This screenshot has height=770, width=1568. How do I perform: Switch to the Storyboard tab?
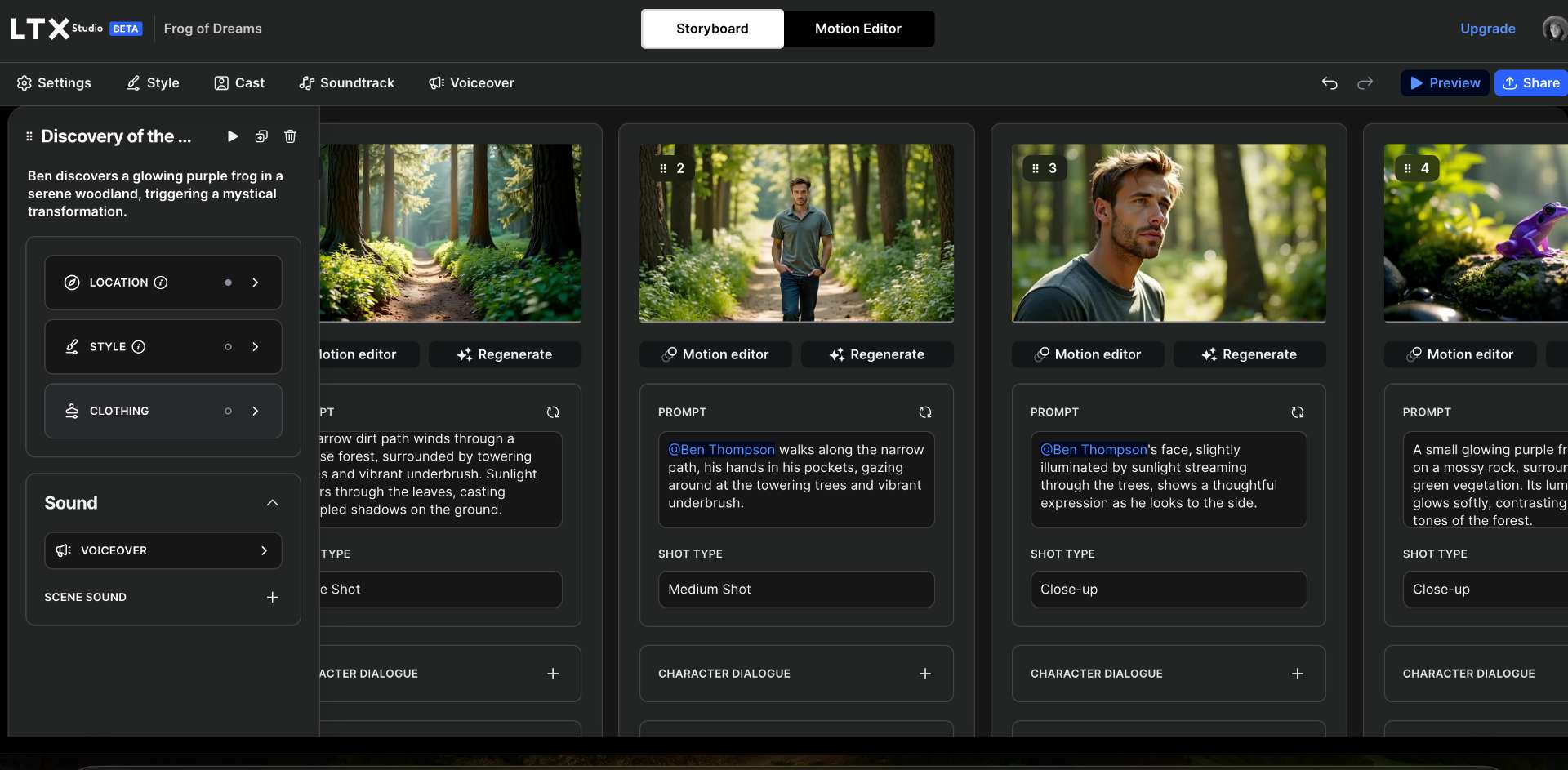pos(712,29)
